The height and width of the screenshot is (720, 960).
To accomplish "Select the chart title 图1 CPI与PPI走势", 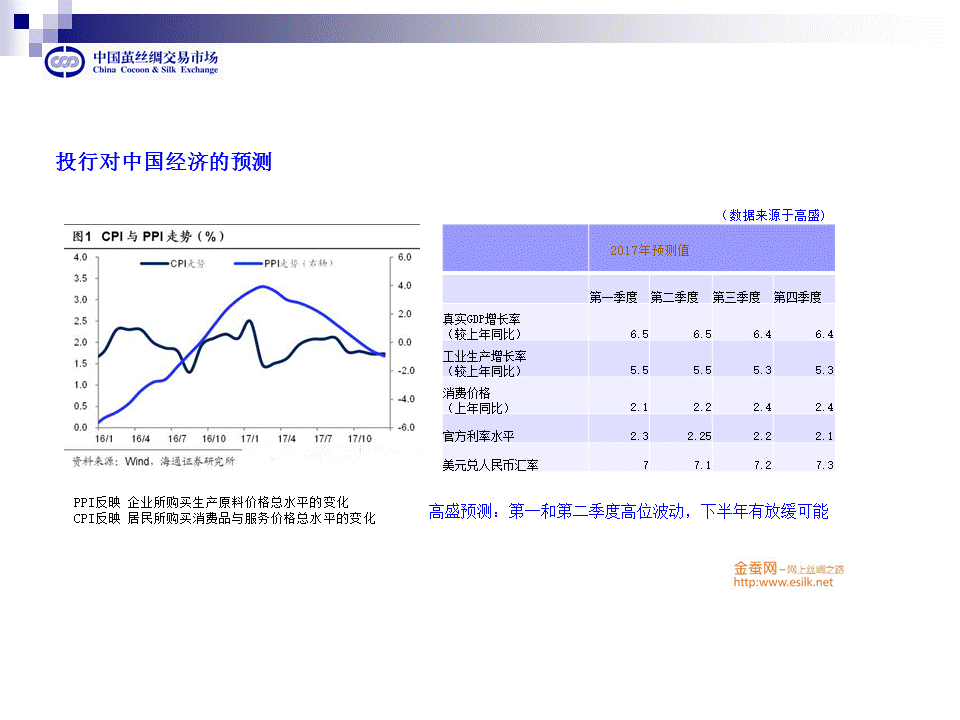I will (148, 237).
